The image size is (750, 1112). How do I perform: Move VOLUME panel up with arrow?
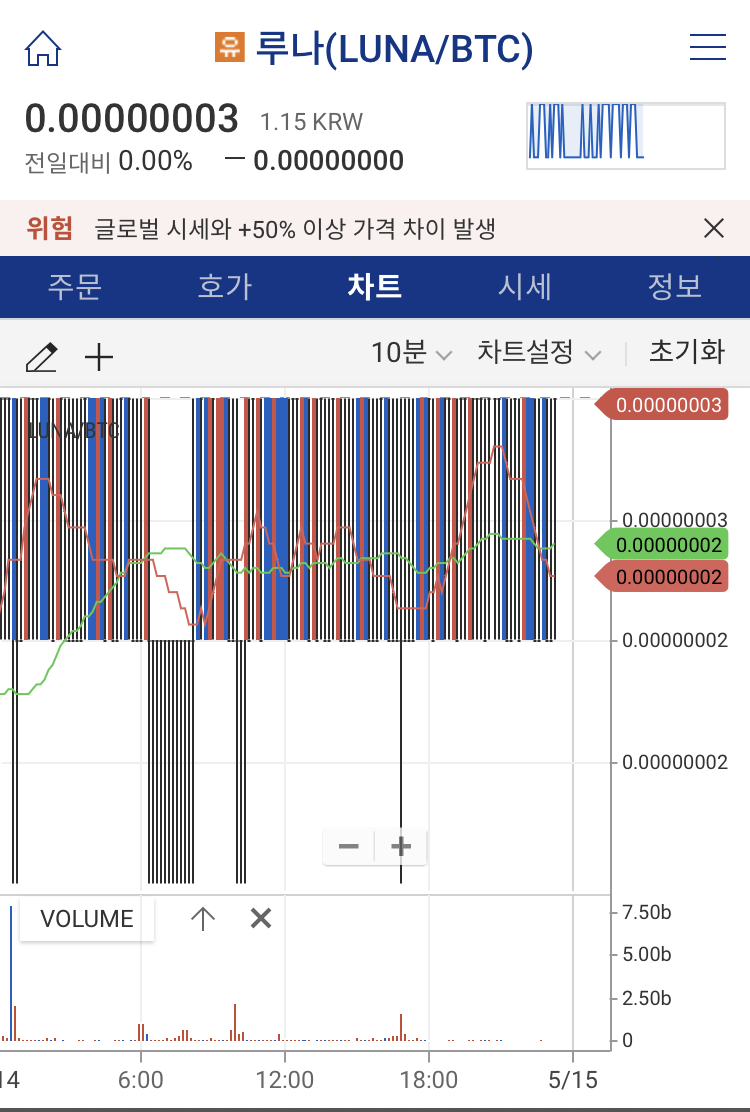[x=203, y=918]
